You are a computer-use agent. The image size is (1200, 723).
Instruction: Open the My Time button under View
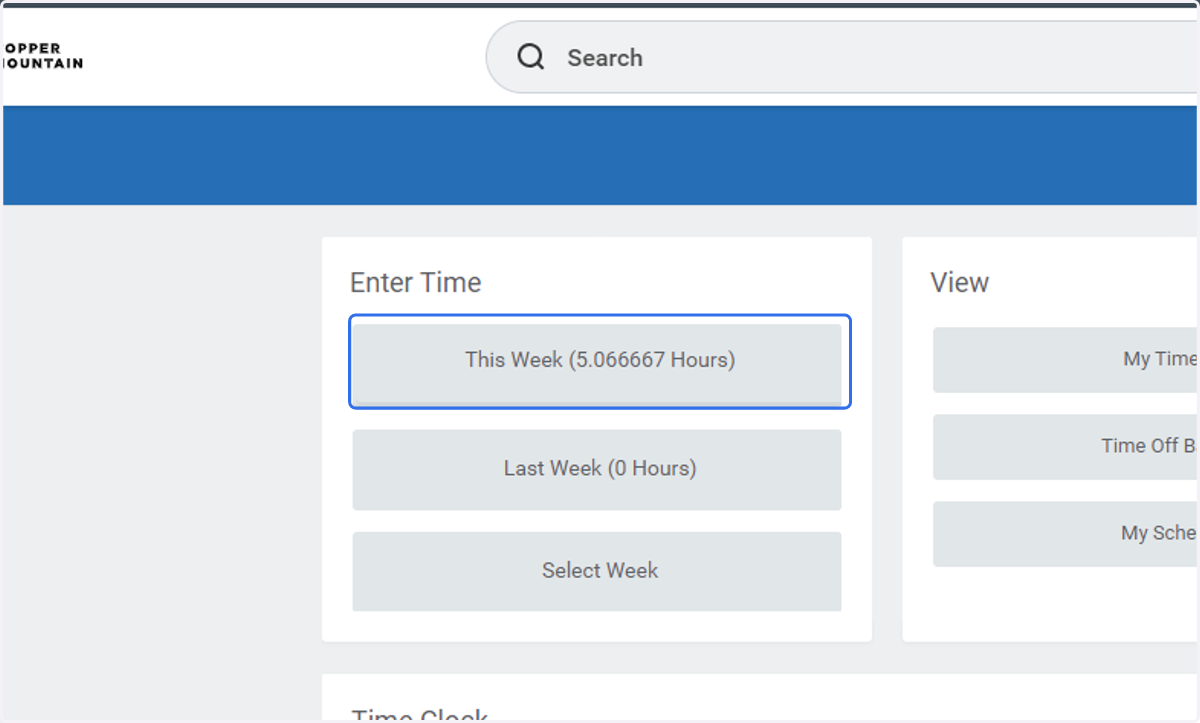[x=1066, y=359]
